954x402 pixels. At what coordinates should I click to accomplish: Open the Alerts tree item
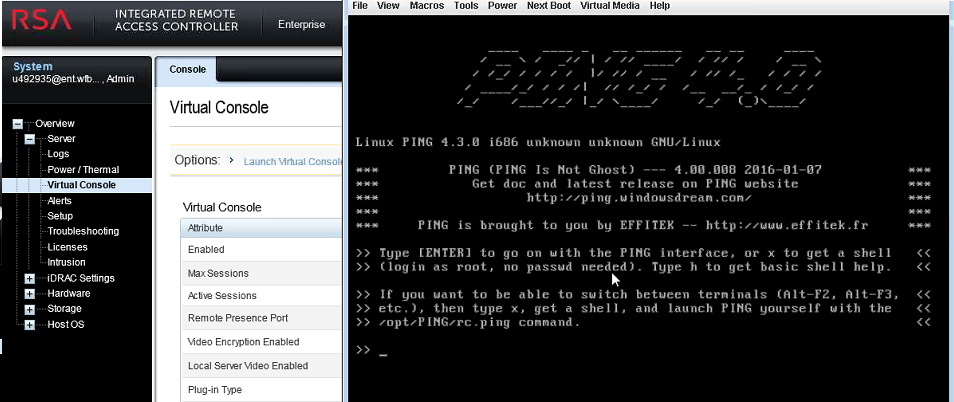[60, 201]
